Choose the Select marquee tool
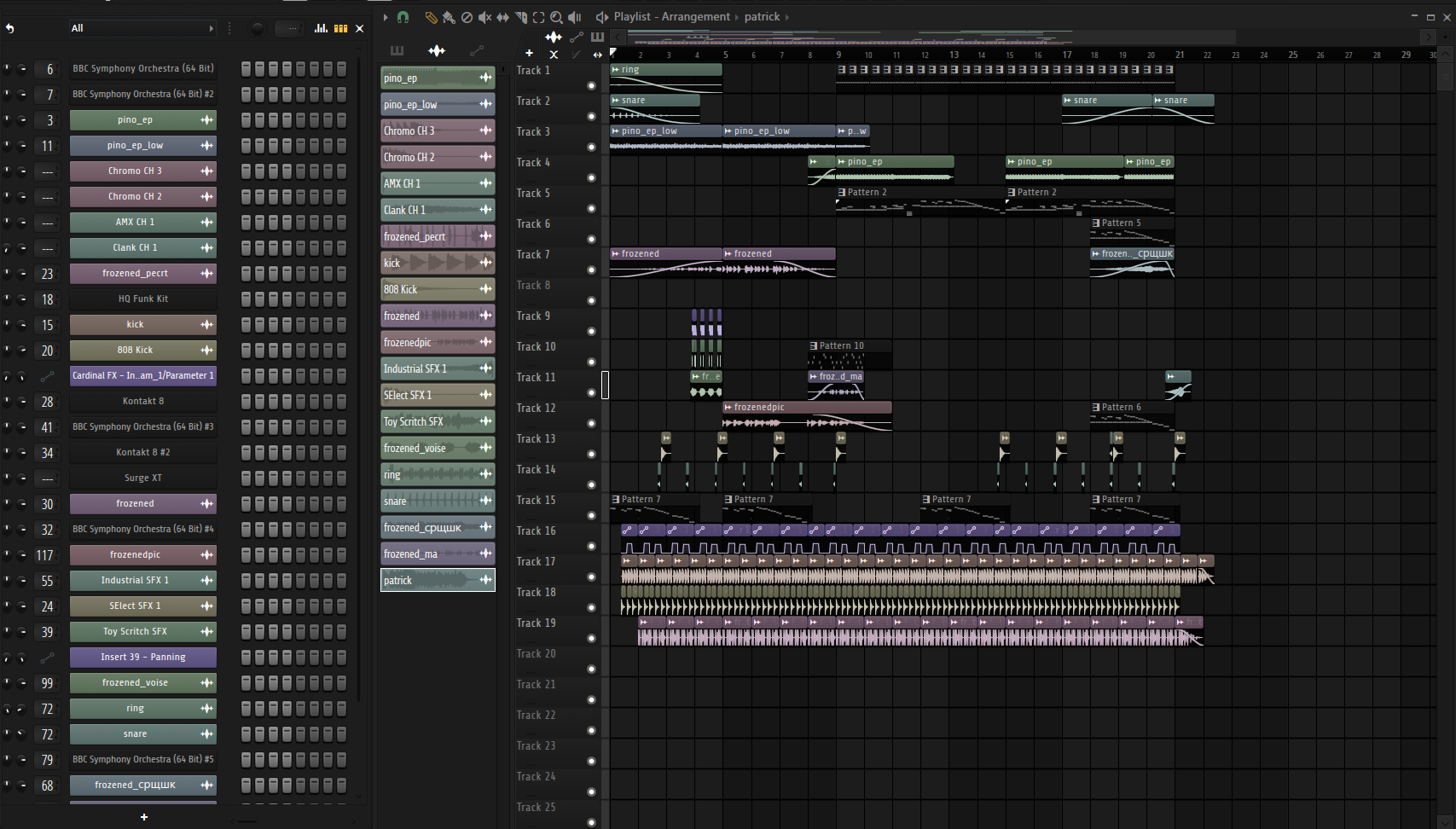This screenshot has width=1456, height=829. coord(539,17)
